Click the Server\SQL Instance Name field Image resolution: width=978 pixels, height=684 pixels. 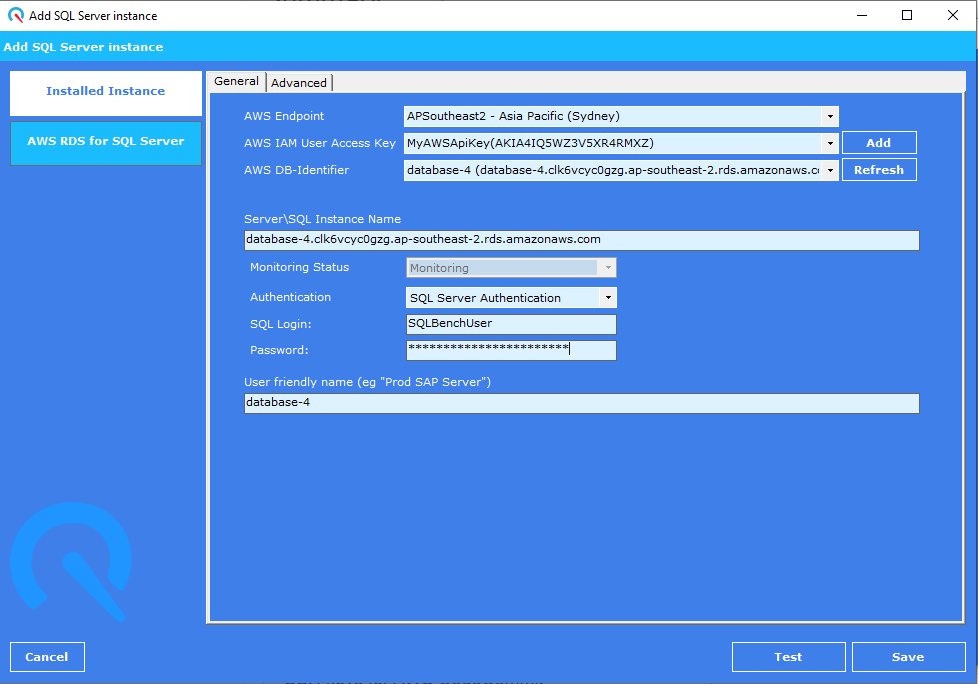tap(580, 240)
